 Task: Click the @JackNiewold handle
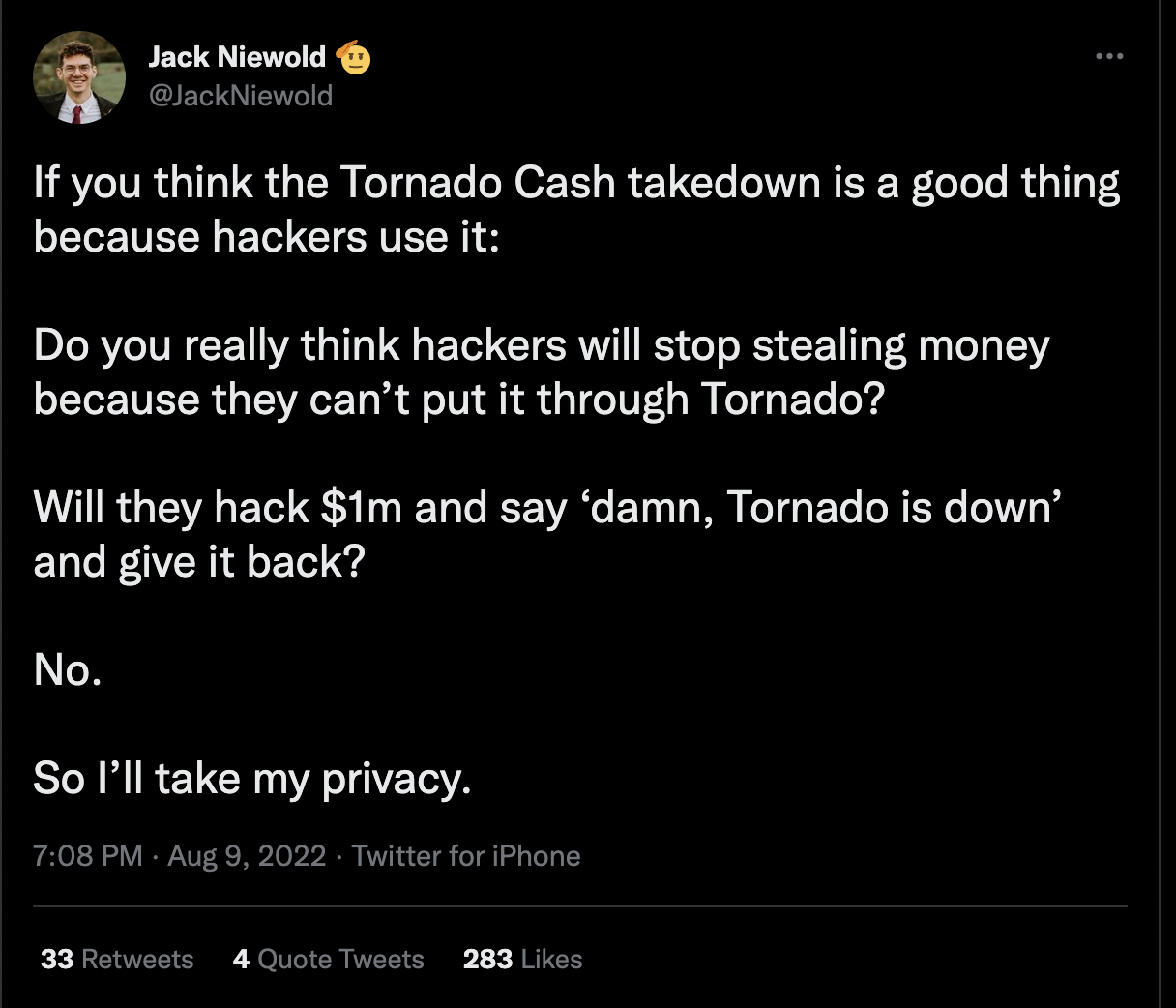point(241,96)
